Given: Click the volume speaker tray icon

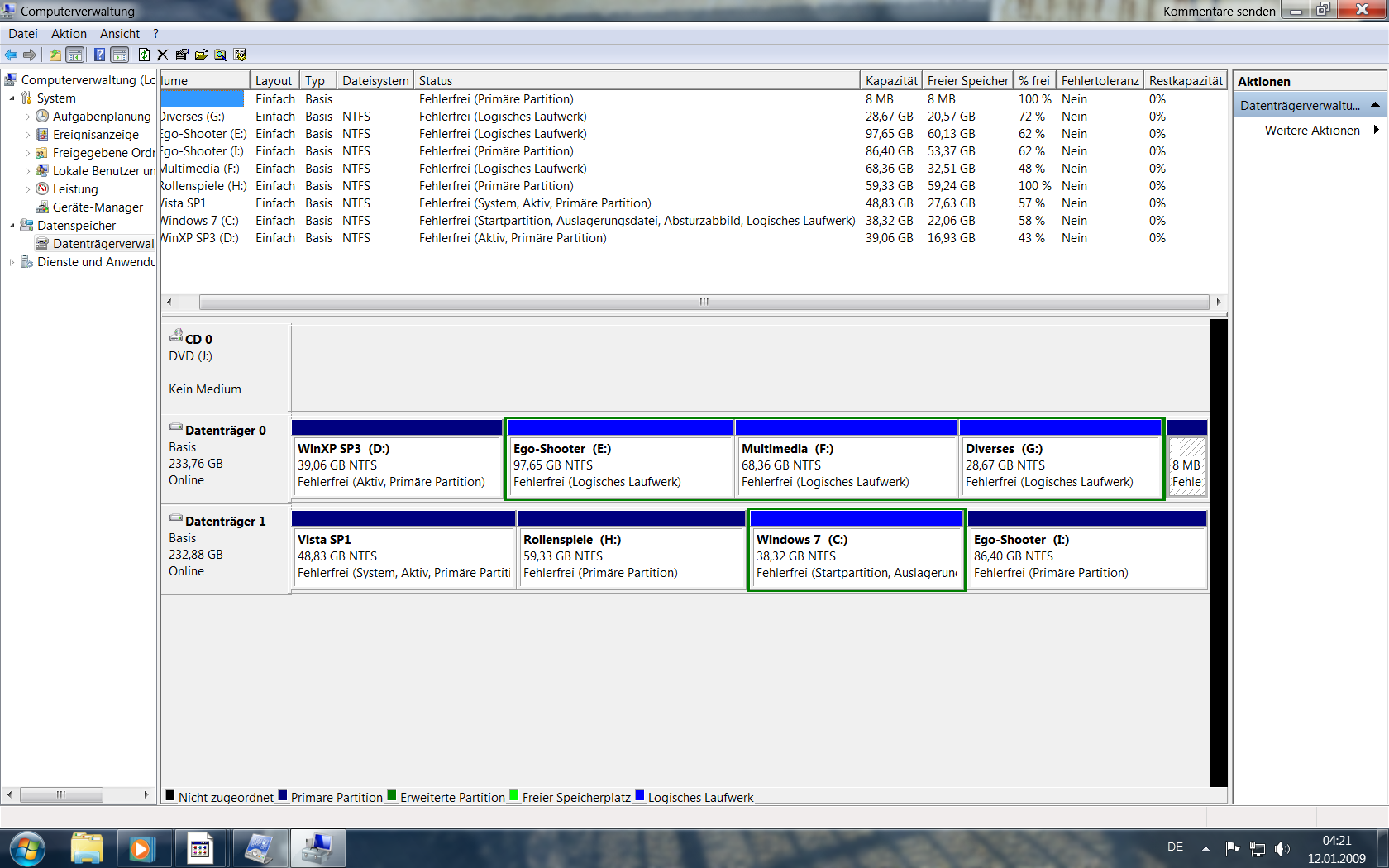Looking at the screenshot, I should point(1282,848).
